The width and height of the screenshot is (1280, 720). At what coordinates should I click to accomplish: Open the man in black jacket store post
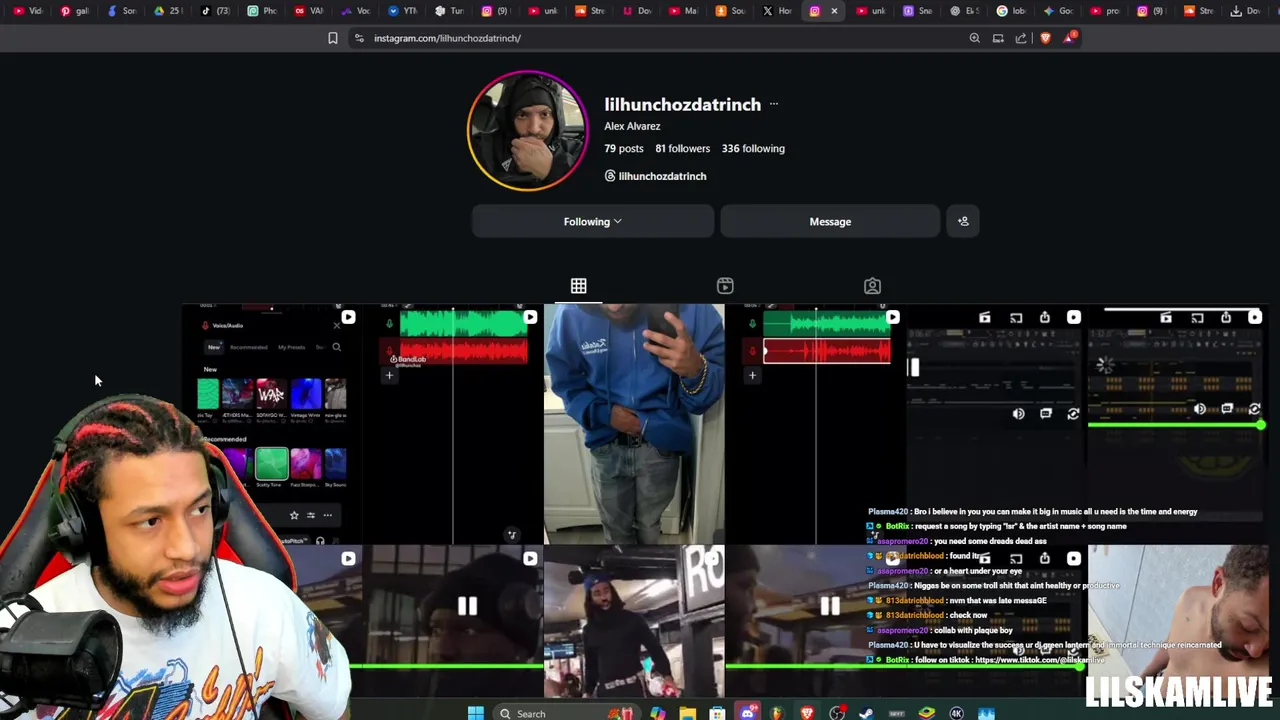(x=634, y=621)
